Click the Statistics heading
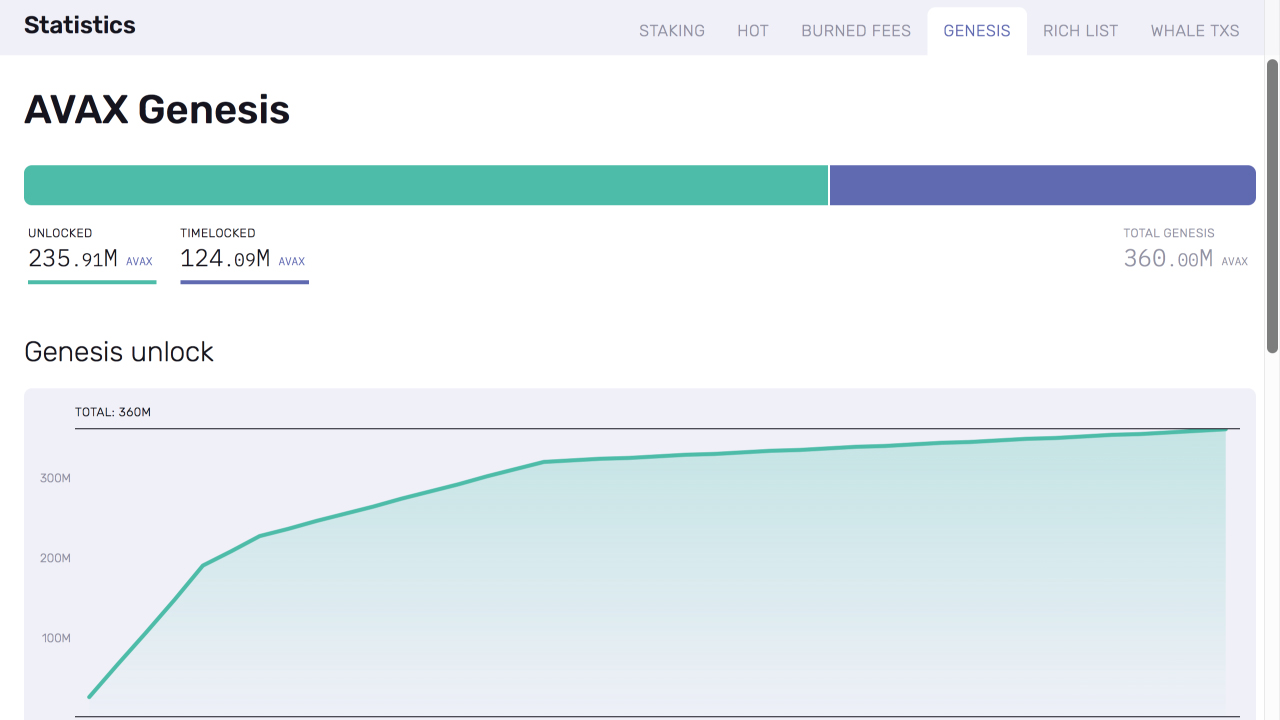The width and height of the screenshot is (1280, 720). 80,25
